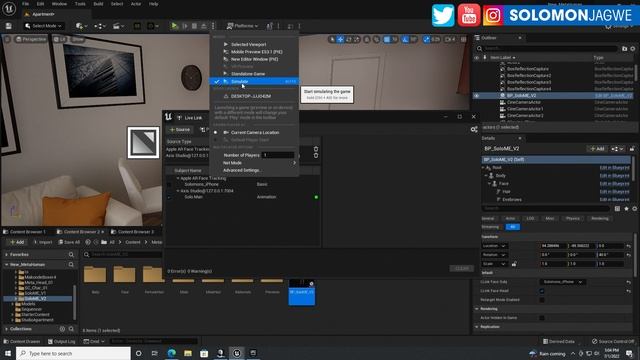The image size is (640, 360).
Task: Open camera speed setting in viewport
Action: pos(449,39)
